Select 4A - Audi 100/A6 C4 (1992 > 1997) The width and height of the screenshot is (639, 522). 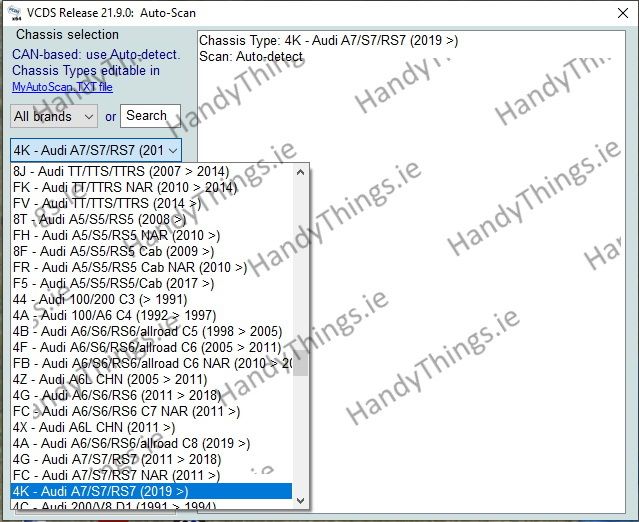click(x=152, y=315)
